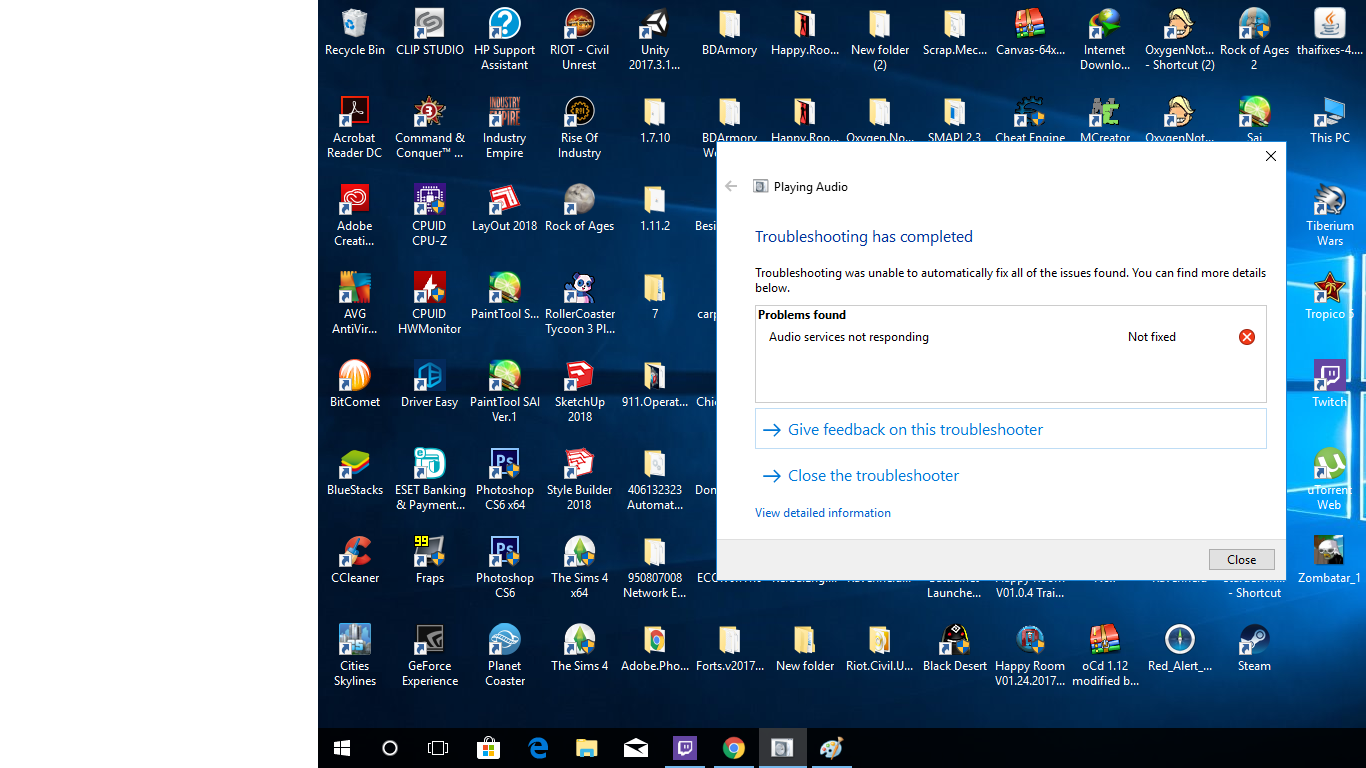This screenshot has height=768, width=1366.
Task: Select Steam desktop shortcut
Action: tap(1254, 648)
